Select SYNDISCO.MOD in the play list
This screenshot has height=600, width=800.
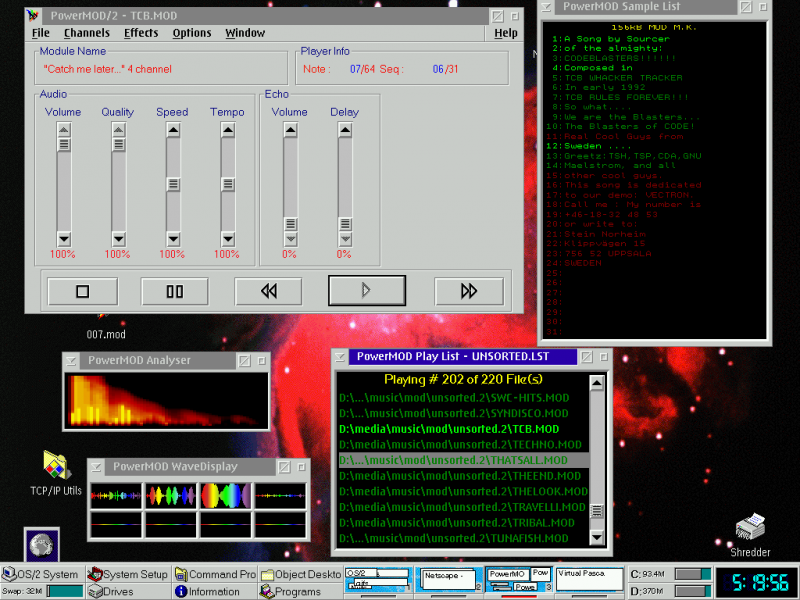[463, 413]
